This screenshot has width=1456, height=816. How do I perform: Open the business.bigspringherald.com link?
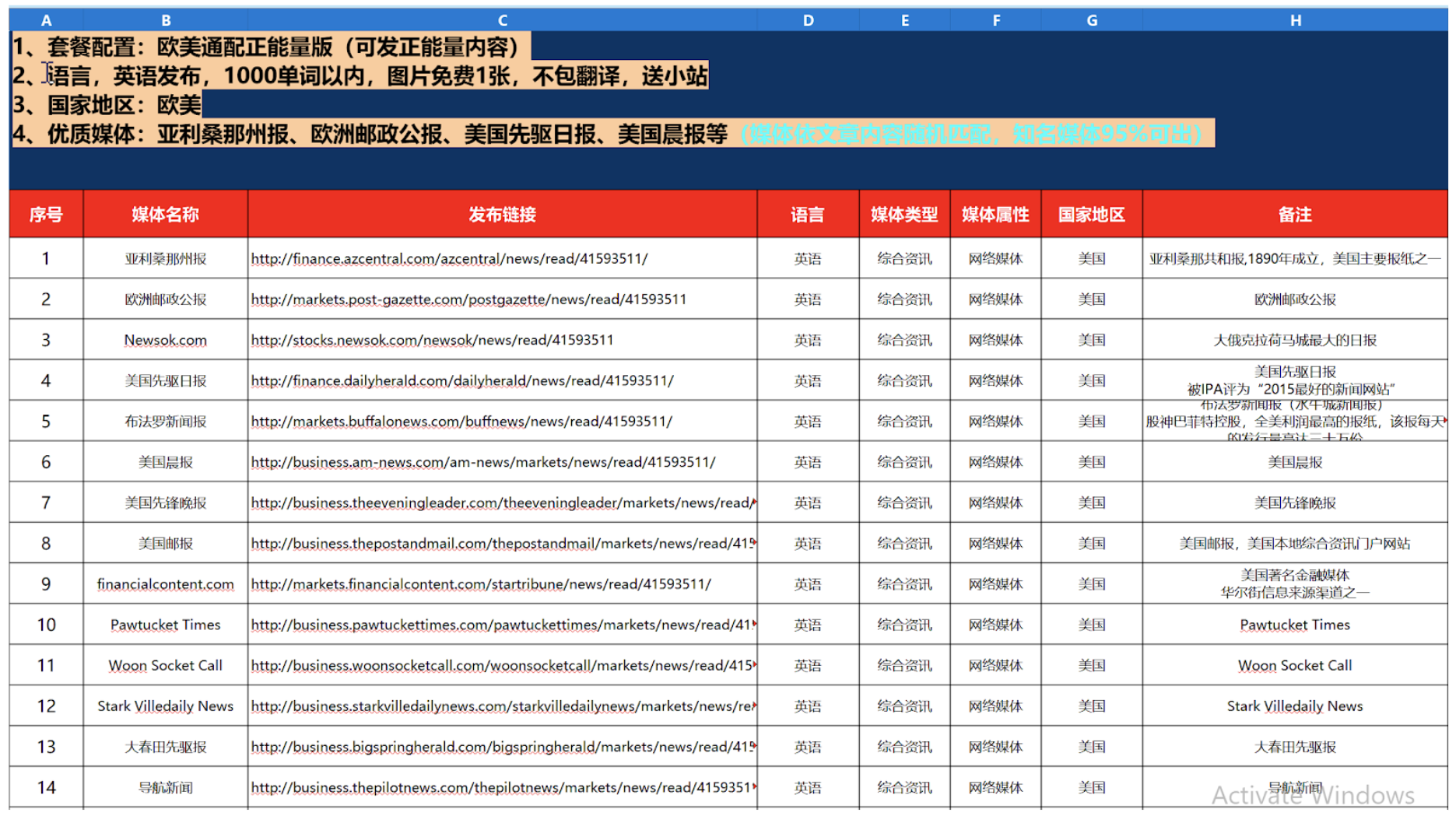click(x=503, y=747)
